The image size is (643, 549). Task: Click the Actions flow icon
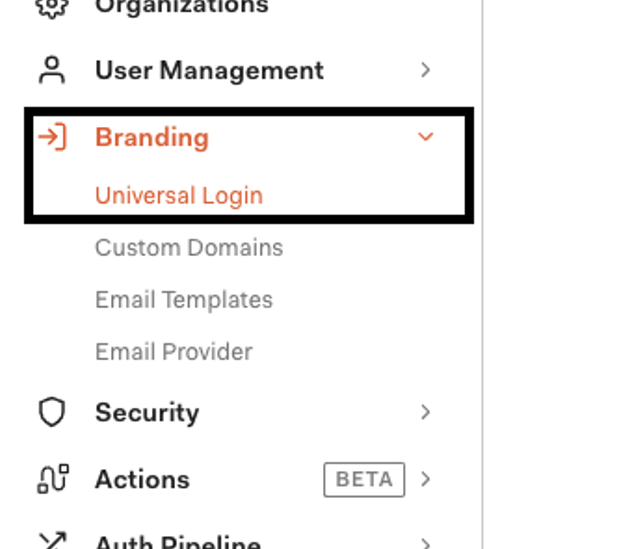(x=51, y=479)
